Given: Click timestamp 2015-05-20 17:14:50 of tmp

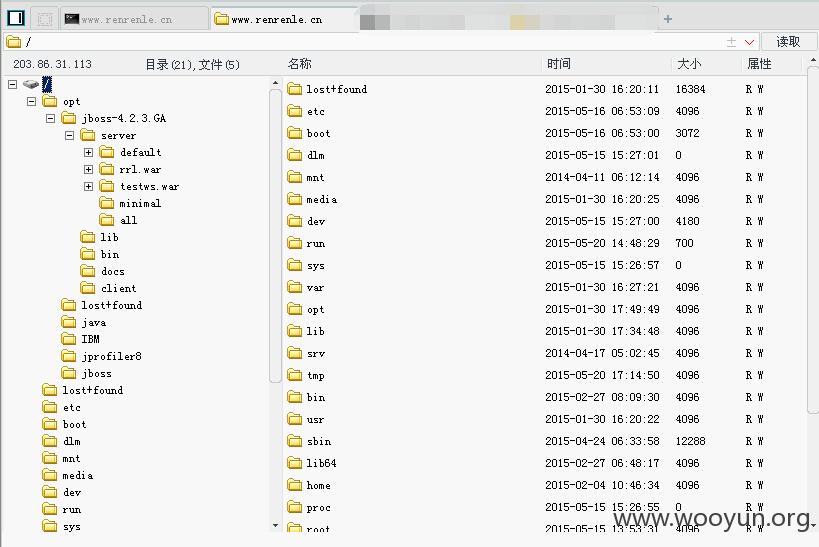Looking at the screenshot, I should (602, 375).
